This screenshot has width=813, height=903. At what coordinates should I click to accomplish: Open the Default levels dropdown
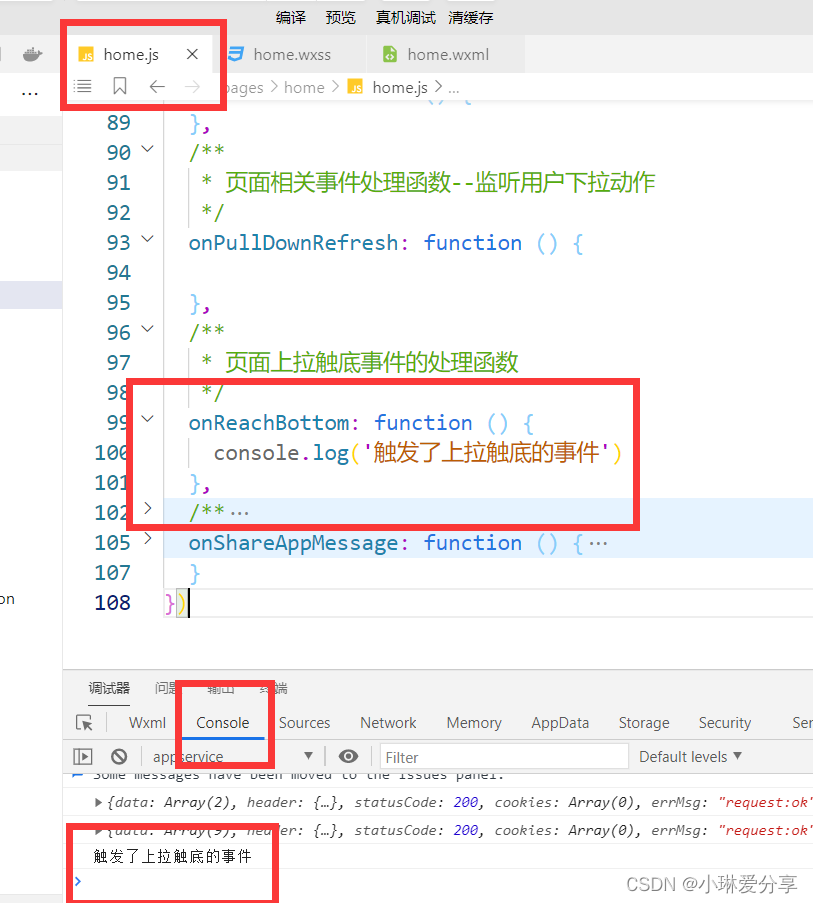(x=690, y=756)
